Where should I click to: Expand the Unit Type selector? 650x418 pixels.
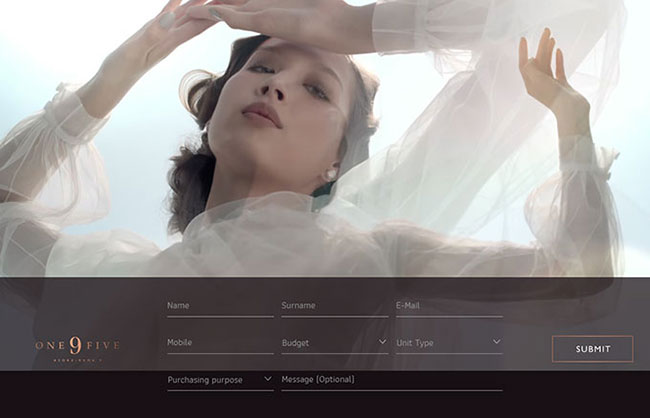(x=448, y=343)
